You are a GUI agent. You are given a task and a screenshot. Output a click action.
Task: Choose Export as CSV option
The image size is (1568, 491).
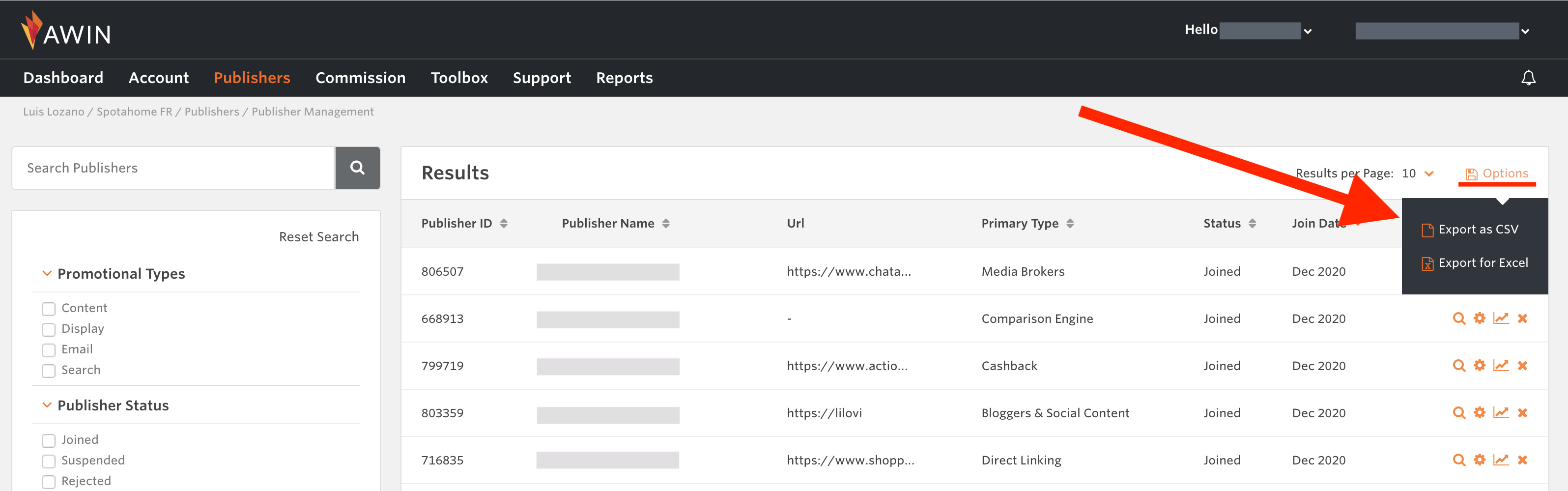coord(1477,230)
